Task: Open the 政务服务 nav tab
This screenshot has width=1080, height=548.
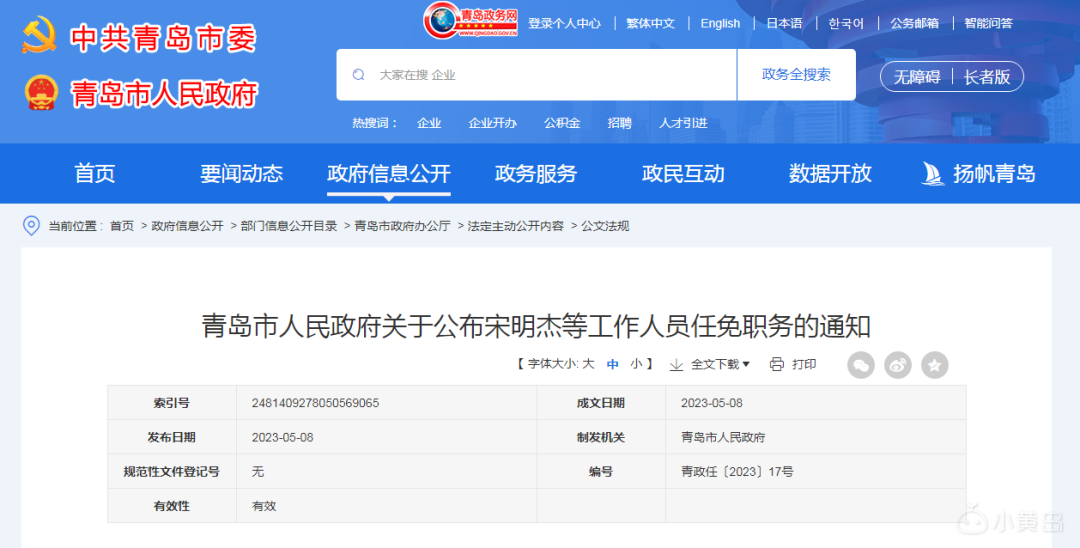Action: coord(536,174)
